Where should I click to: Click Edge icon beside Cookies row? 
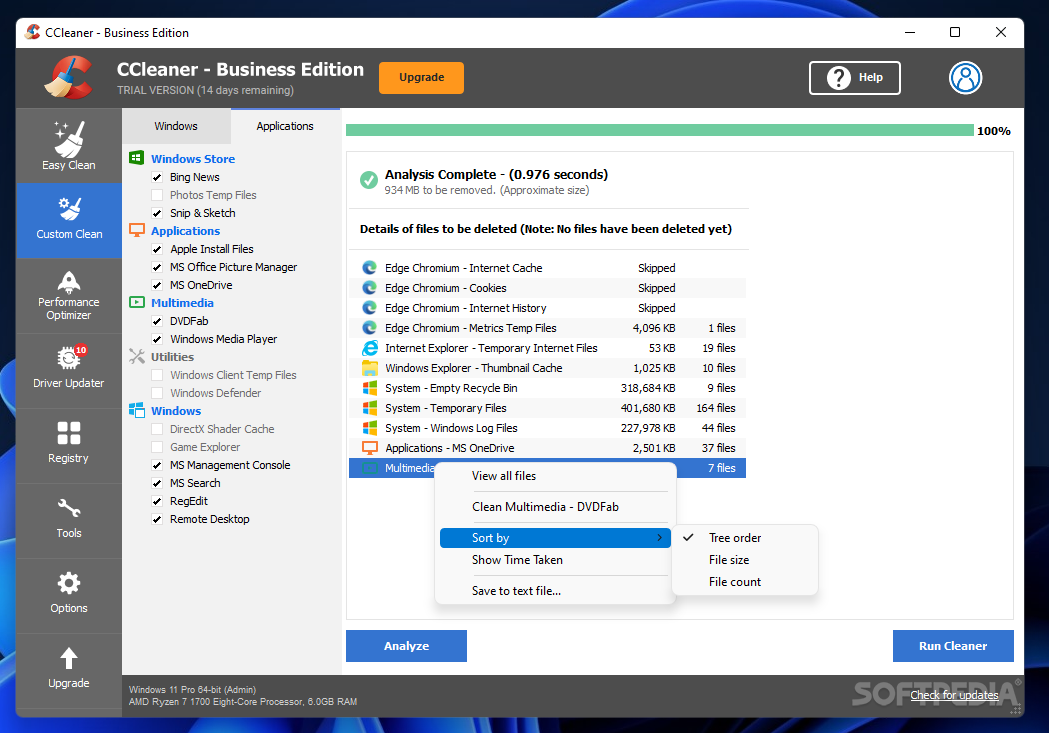coord(369,288)
